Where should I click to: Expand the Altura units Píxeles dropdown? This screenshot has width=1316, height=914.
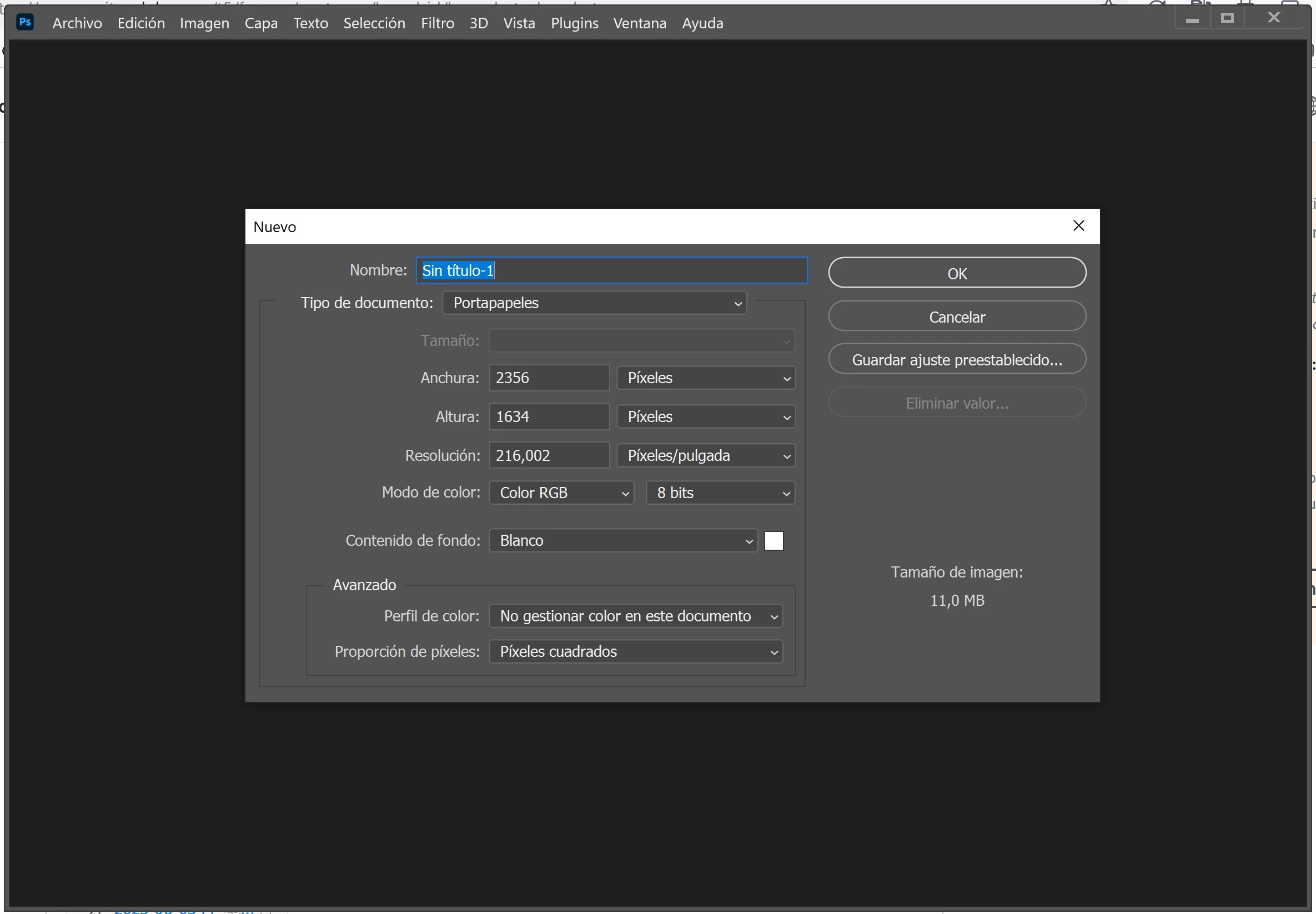coord(705,416)
